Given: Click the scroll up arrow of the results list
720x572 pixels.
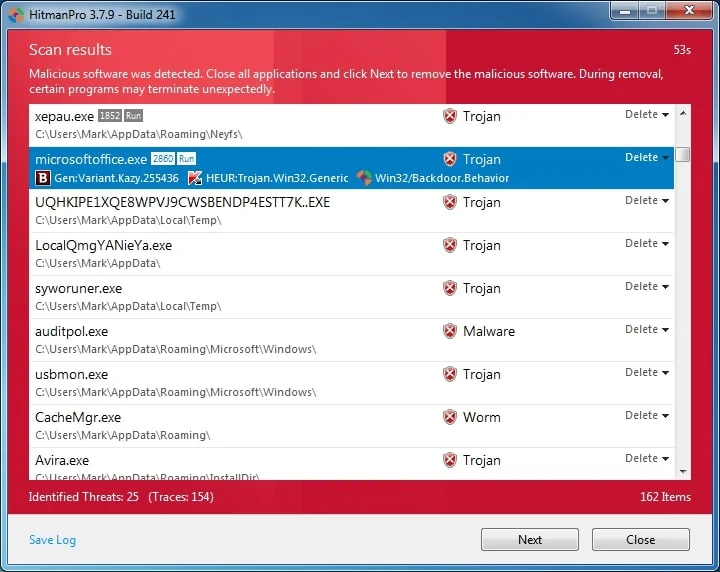Looking at the screenshot, I should [x=683, y=113].
